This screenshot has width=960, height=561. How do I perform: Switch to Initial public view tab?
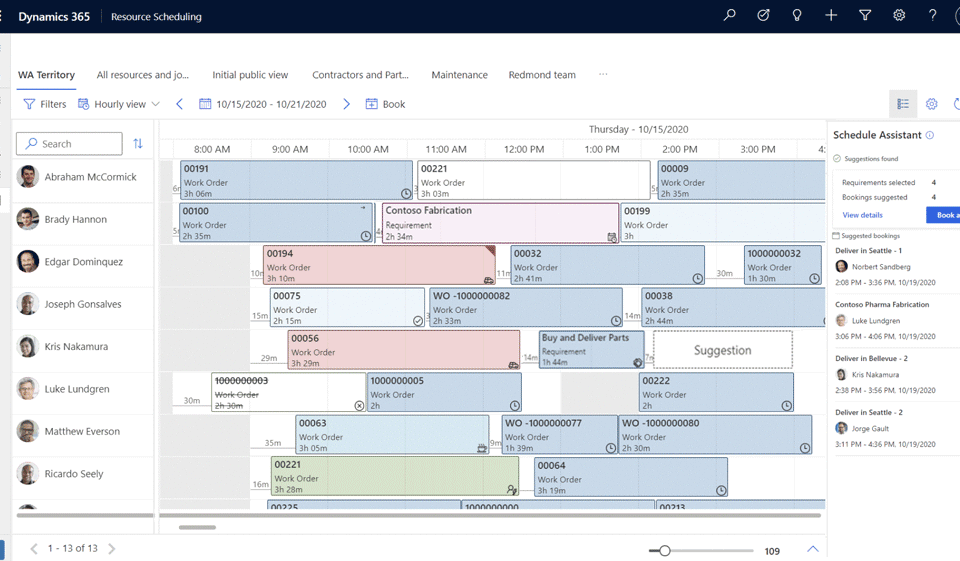(x=250, y=75)
